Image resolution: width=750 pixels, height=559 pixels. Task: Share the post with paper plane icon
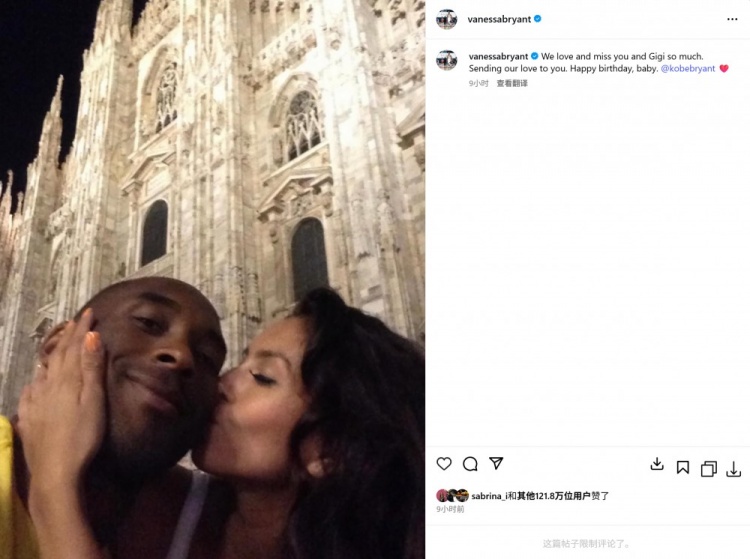tap(496, 463)
